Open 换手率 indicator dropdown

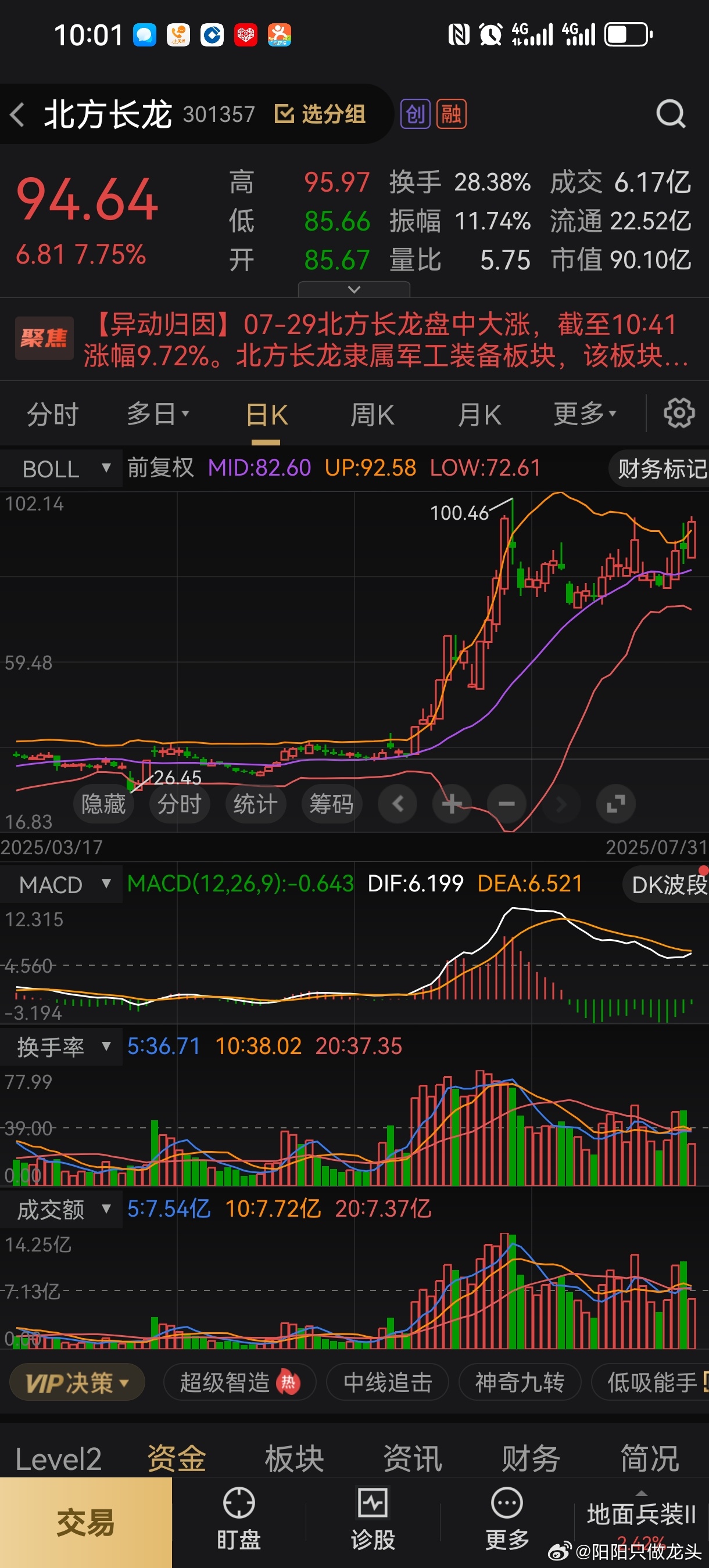pyautogui.click(x=61, y=1047)
